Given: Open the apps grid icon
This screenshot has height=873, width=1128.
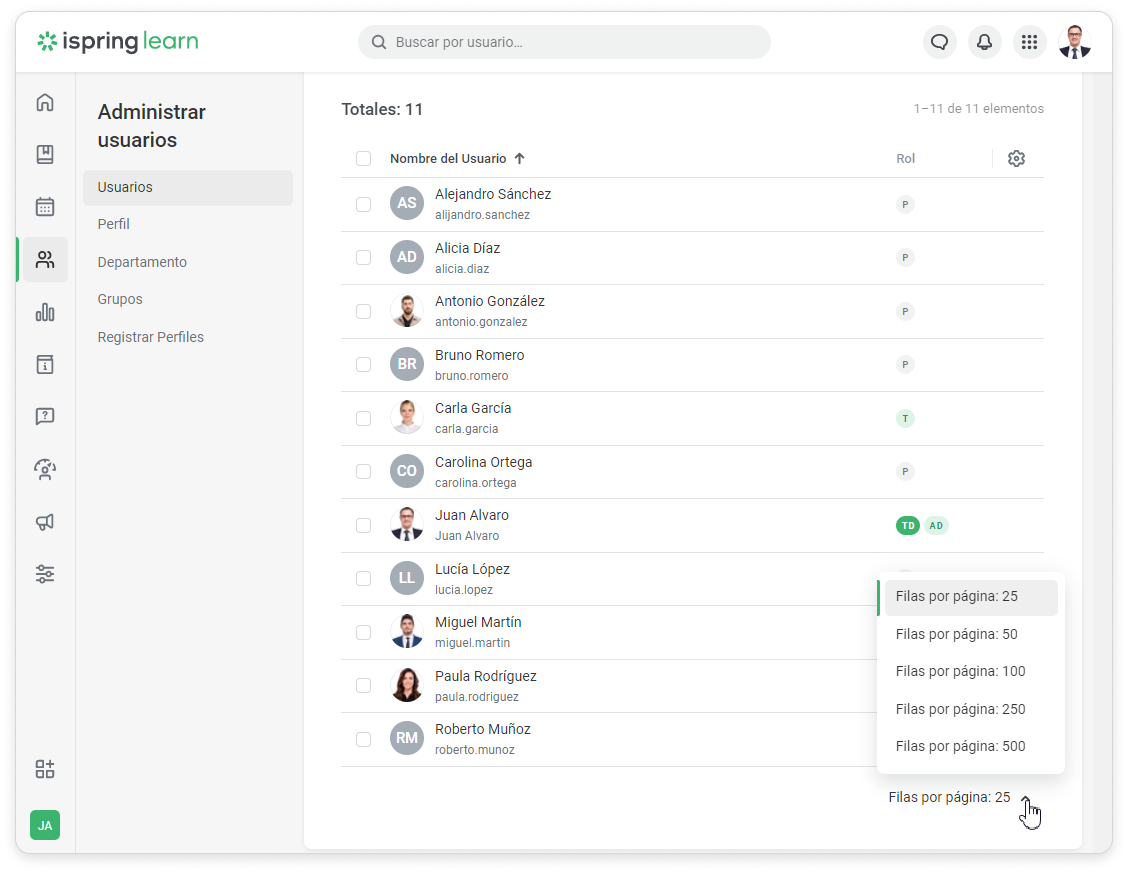Looking at the screenshot, I should coord(1029,42).
